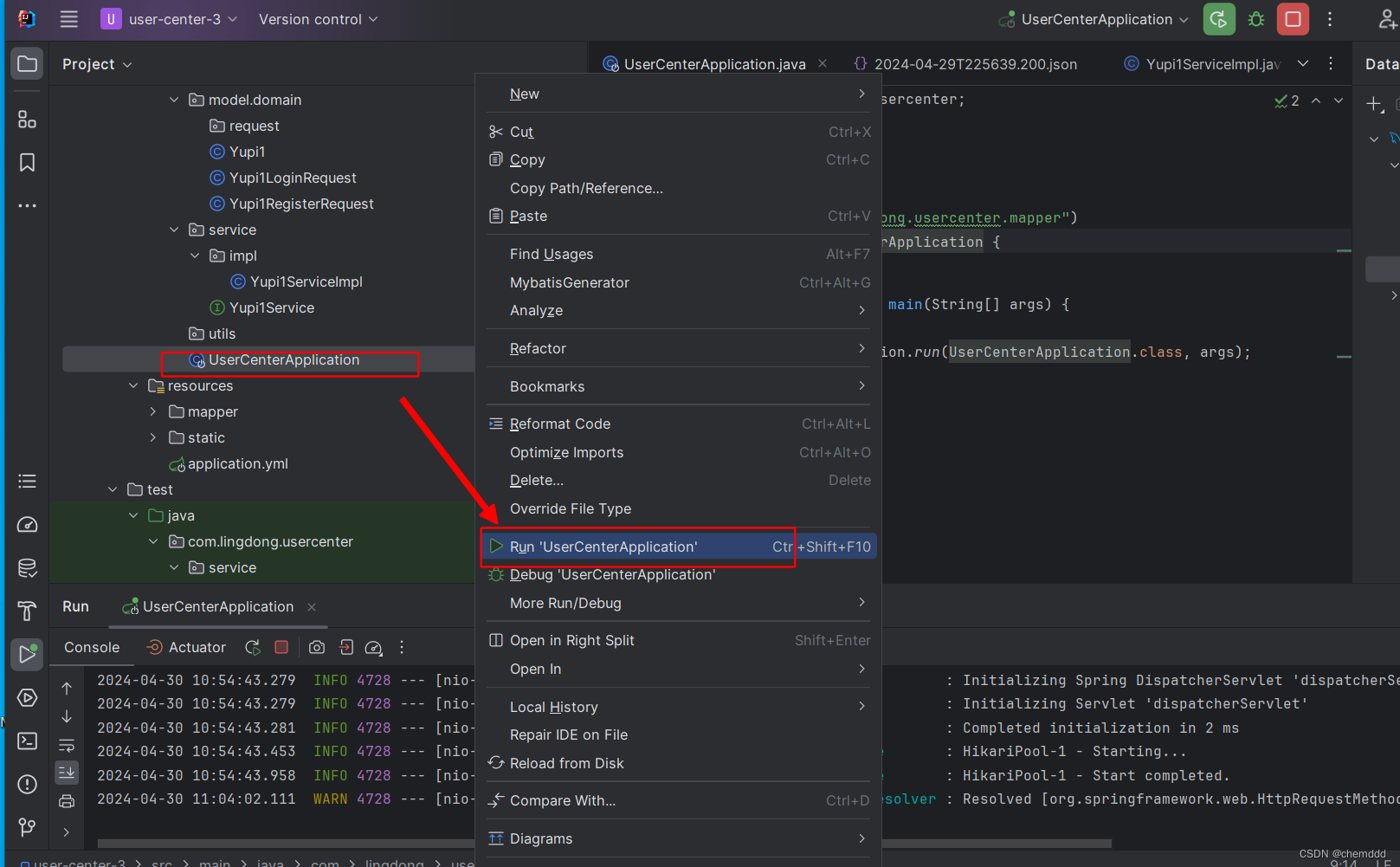Open the top toolbar more actions menu
The width and height of the screenshot is (1400, 867).
coord(1330,19)
